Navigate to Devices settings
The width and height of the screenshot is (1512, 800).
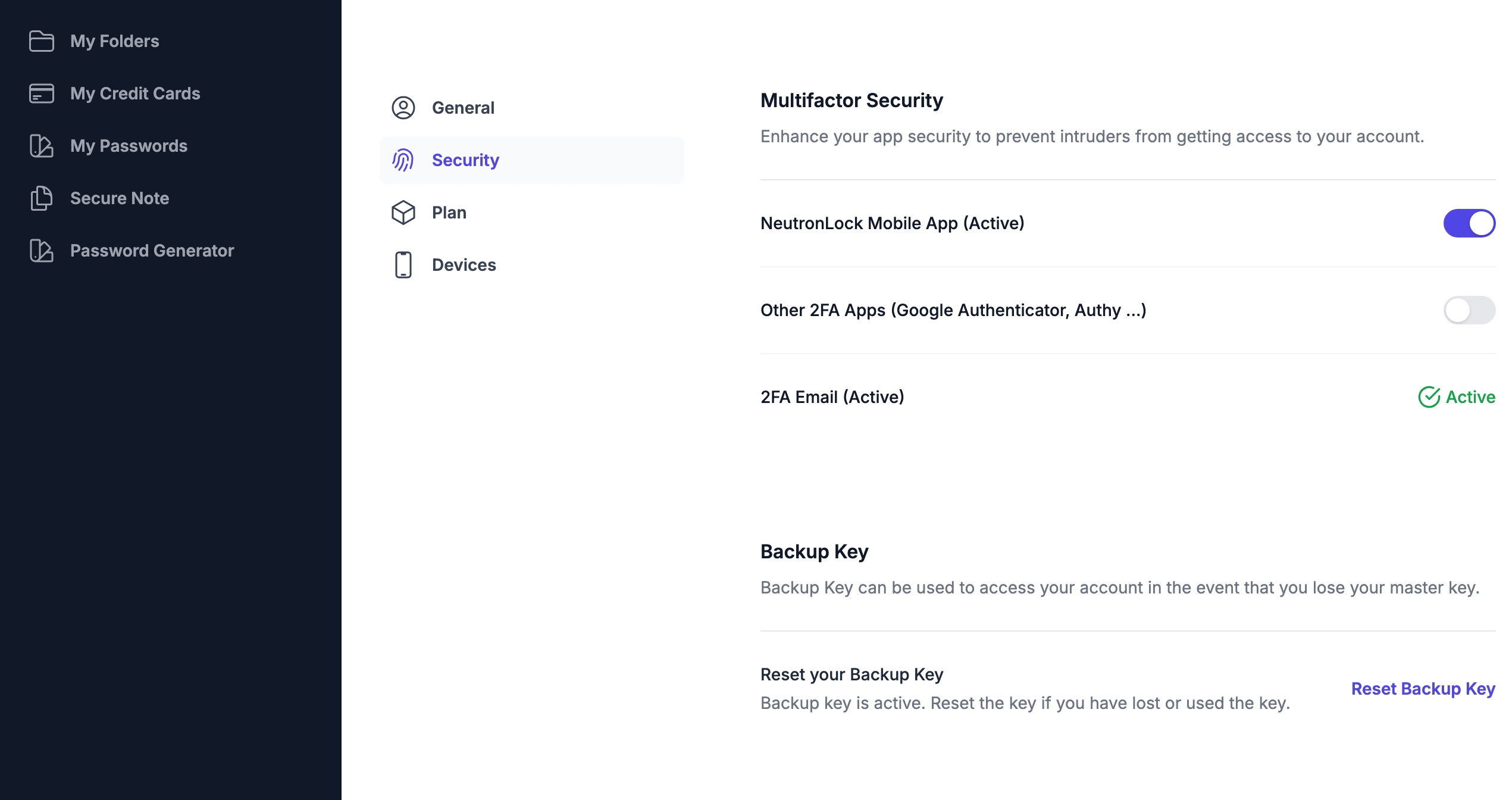tap(464, 265)
